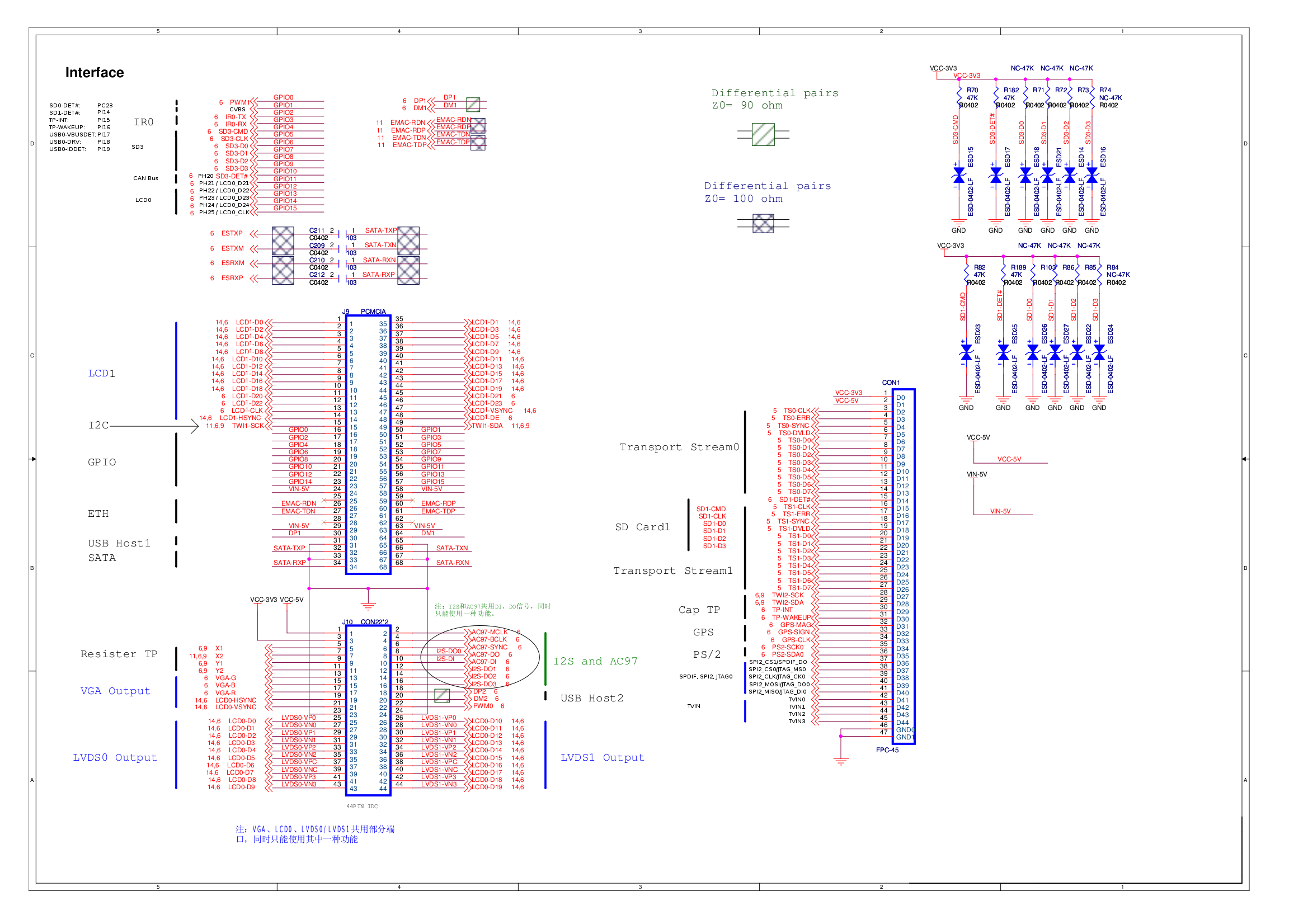Select the PS2-SCK0 net label
1308x924 pixels.
click(x=788, y=647)
